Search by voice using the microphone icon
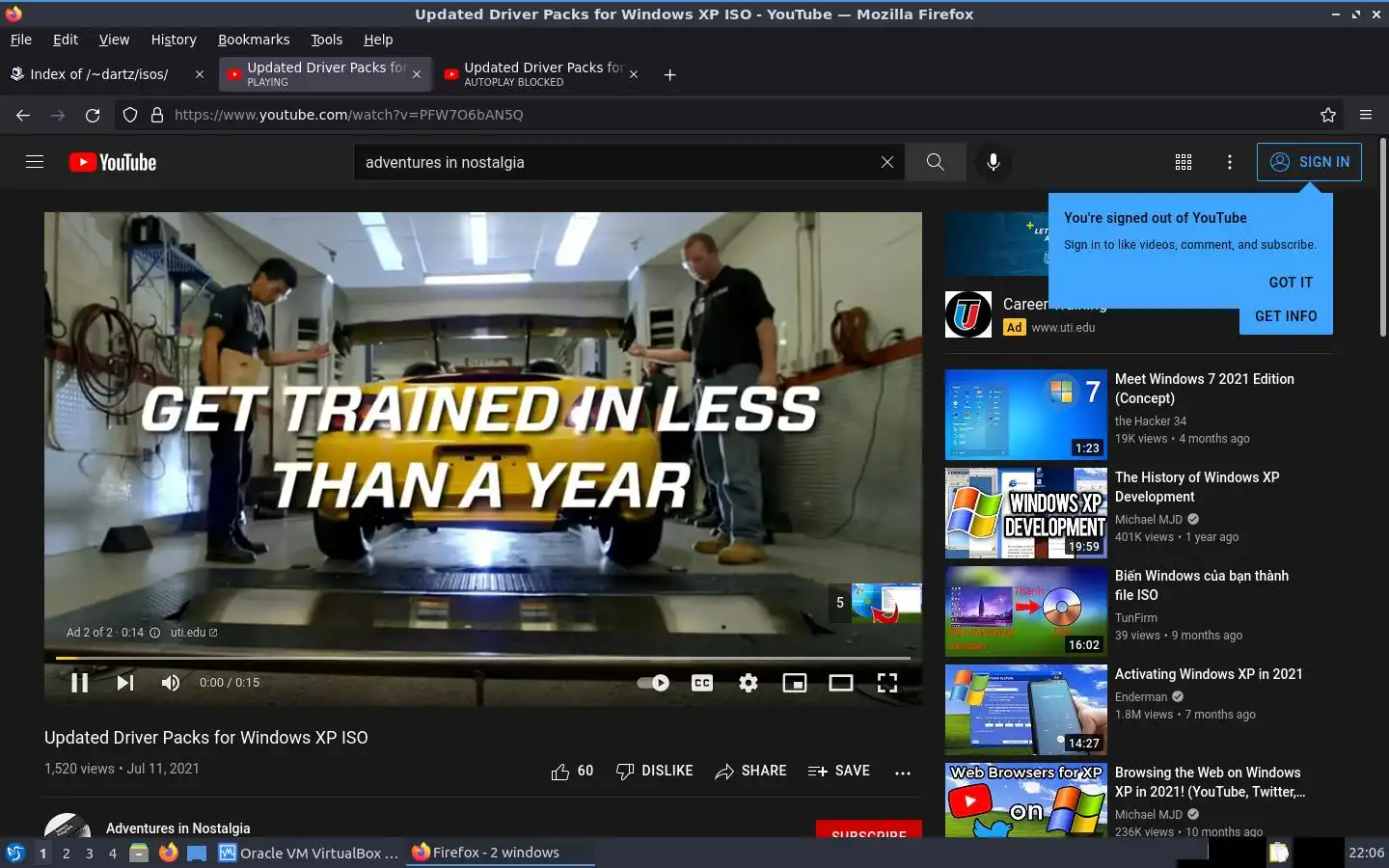 coord(994,162)
